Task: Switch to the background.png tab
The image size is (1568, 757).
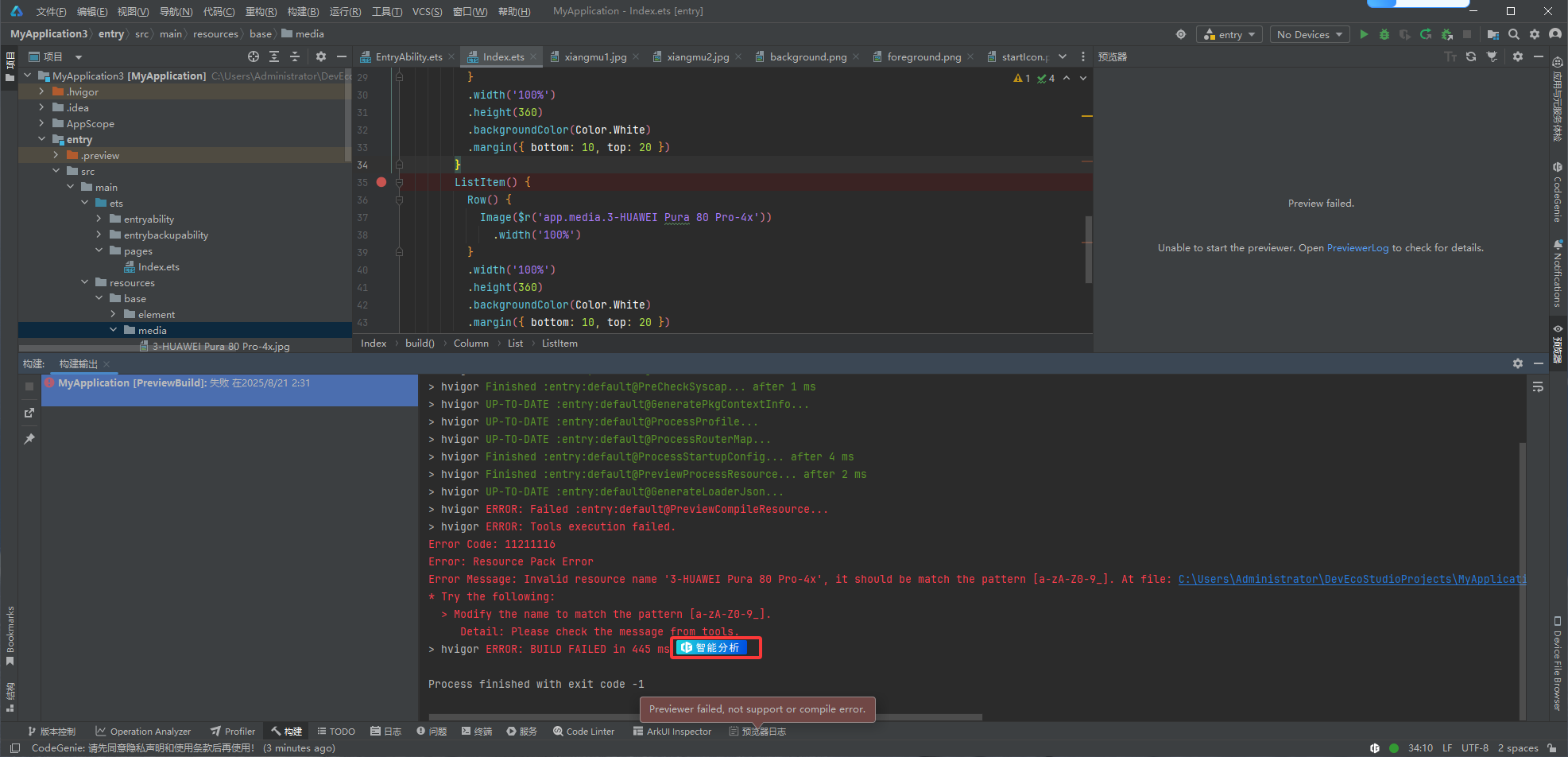Action: click(x=808, y=56)
